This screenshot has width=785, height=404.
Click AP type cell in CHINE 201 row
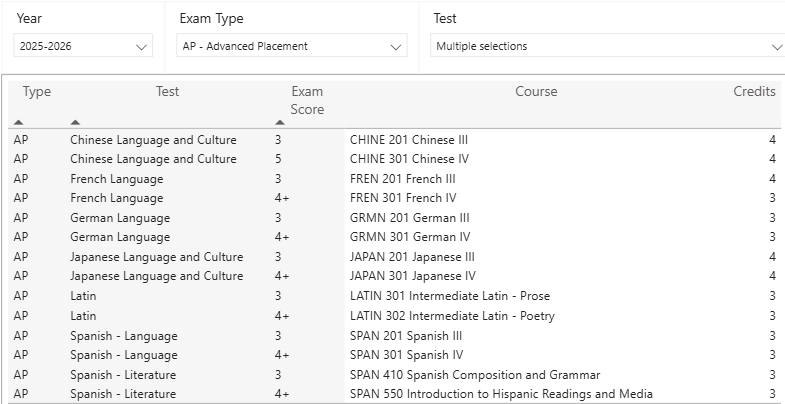[21, 140]
